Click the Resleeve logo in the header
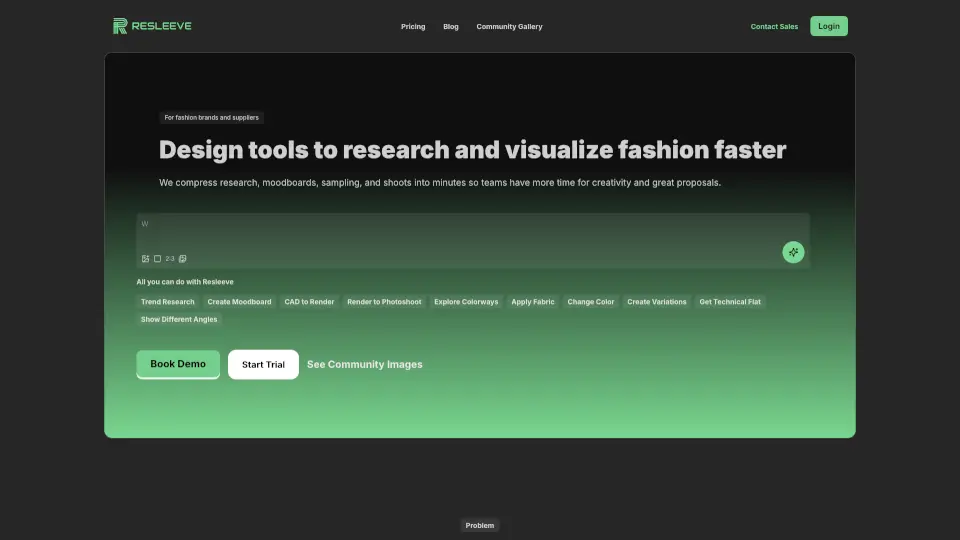Viewport: 960px width, 540px height. click(152, 26)
